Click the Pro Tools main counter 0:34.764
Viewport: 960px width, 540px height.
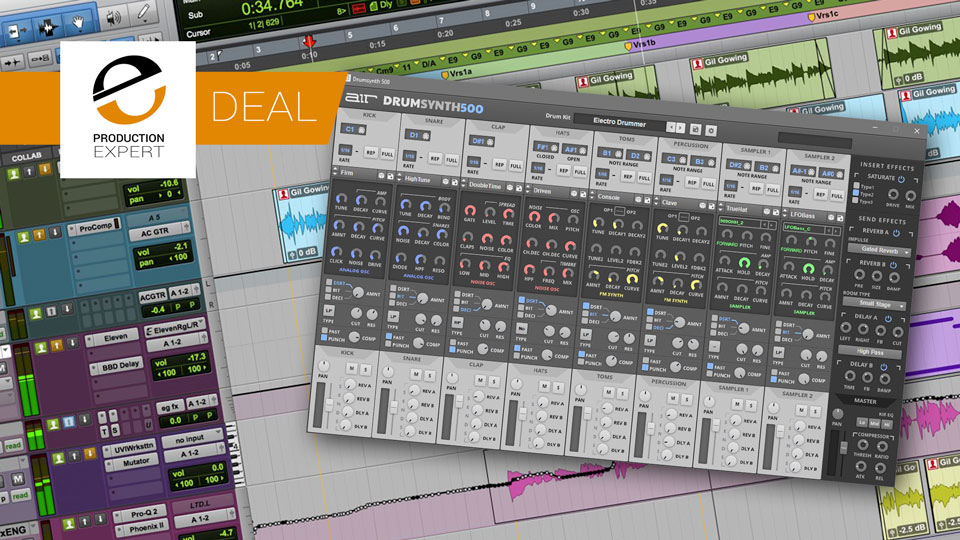coord(272,9)
